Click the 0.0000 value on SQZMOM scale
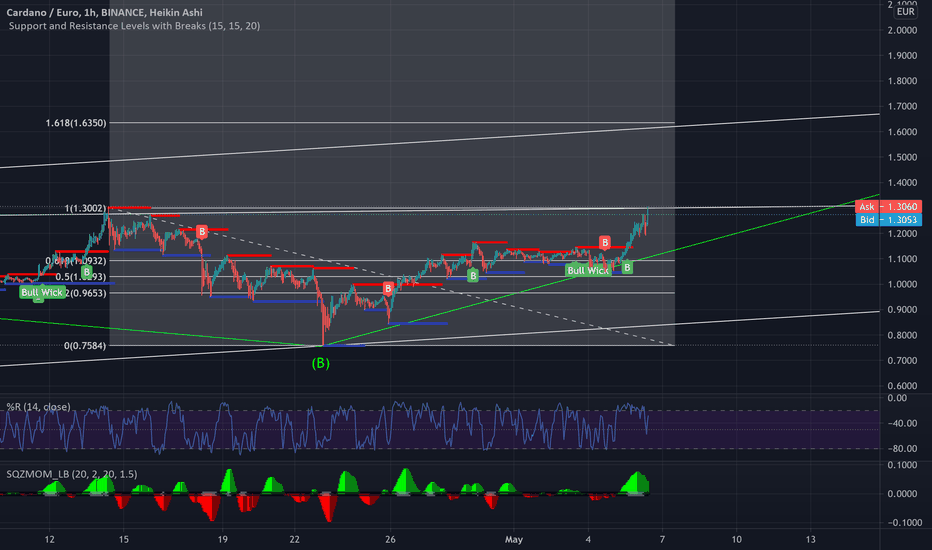The width and height of the screenshot is (932, 550). pos(902,494)
